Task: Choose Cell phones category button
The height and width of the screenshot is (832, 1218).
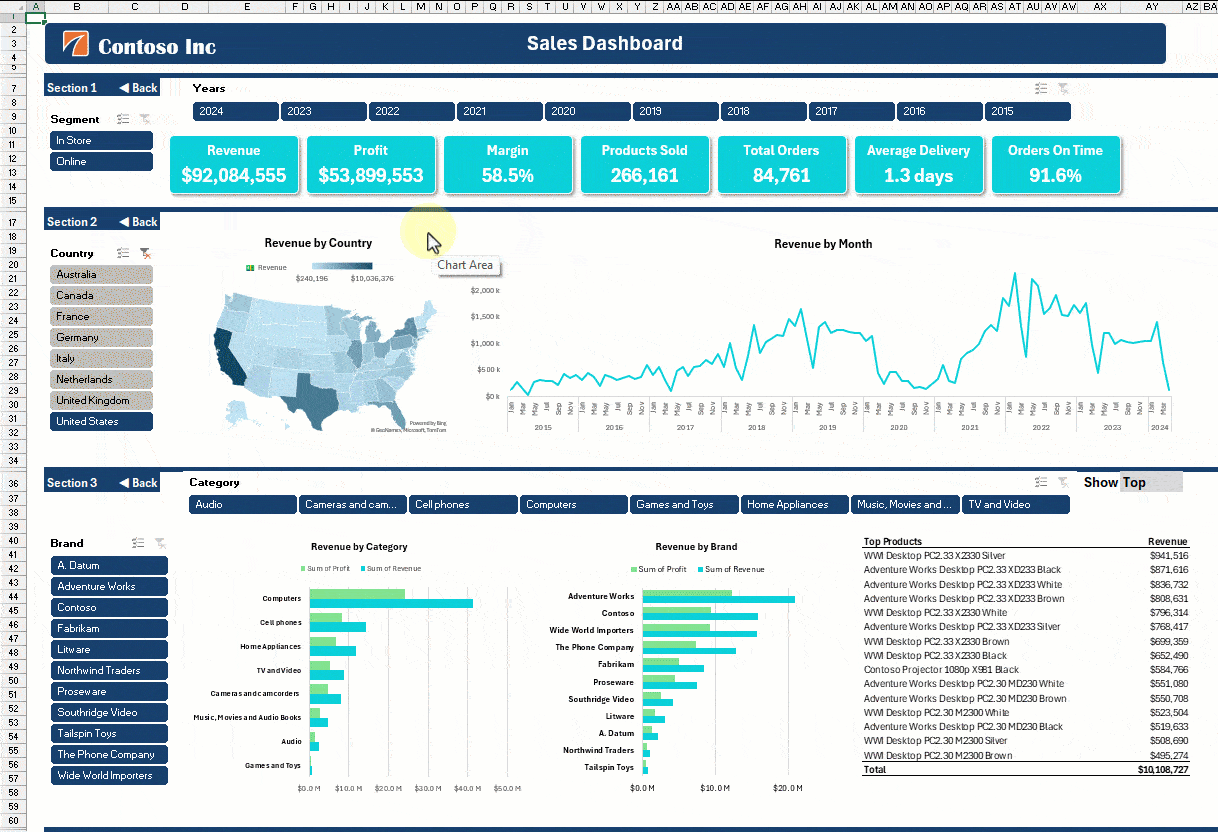Action: click(464, 505)
